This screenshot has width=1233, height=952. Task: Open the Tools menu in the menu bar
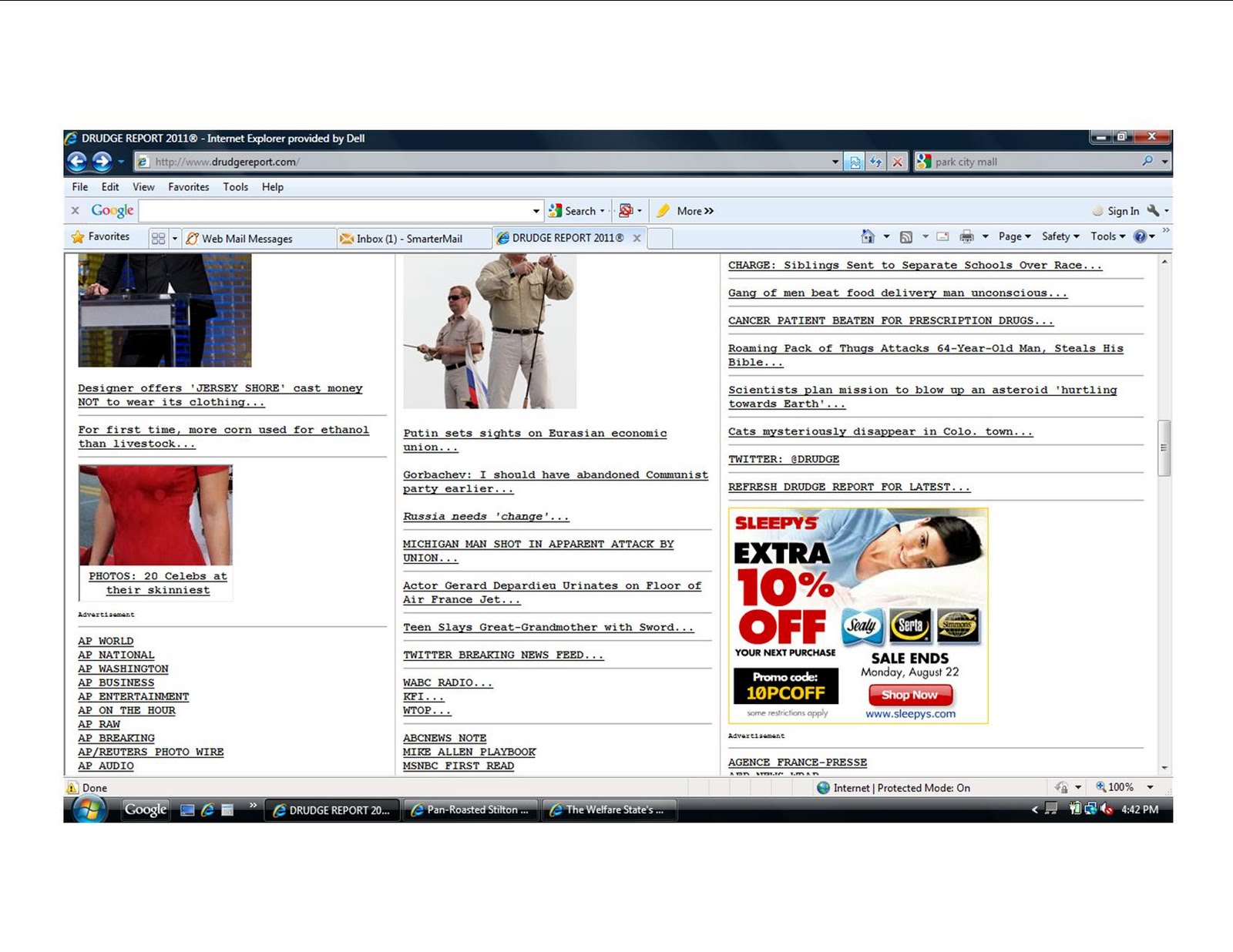[x=236, y=186]
